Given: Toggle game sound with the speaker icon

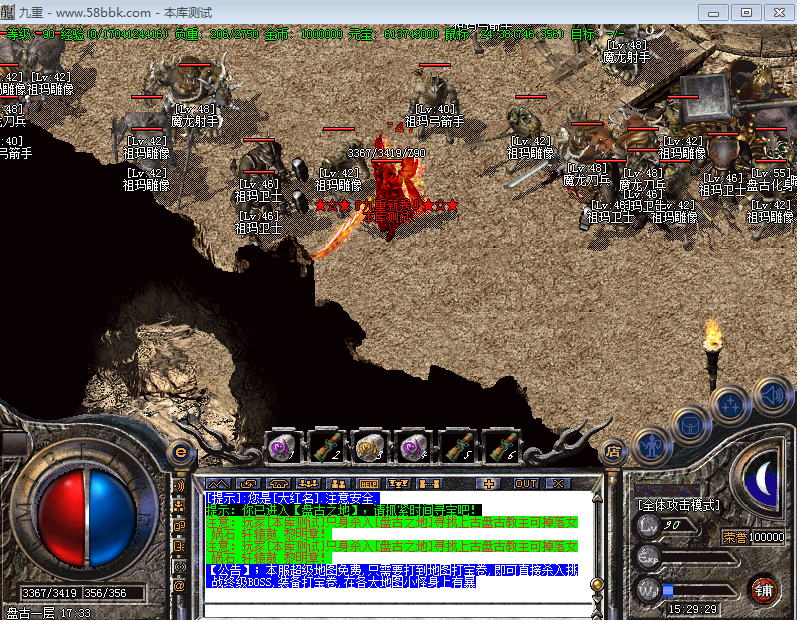Looking at the screenshot, I should [x=772, y=394].
